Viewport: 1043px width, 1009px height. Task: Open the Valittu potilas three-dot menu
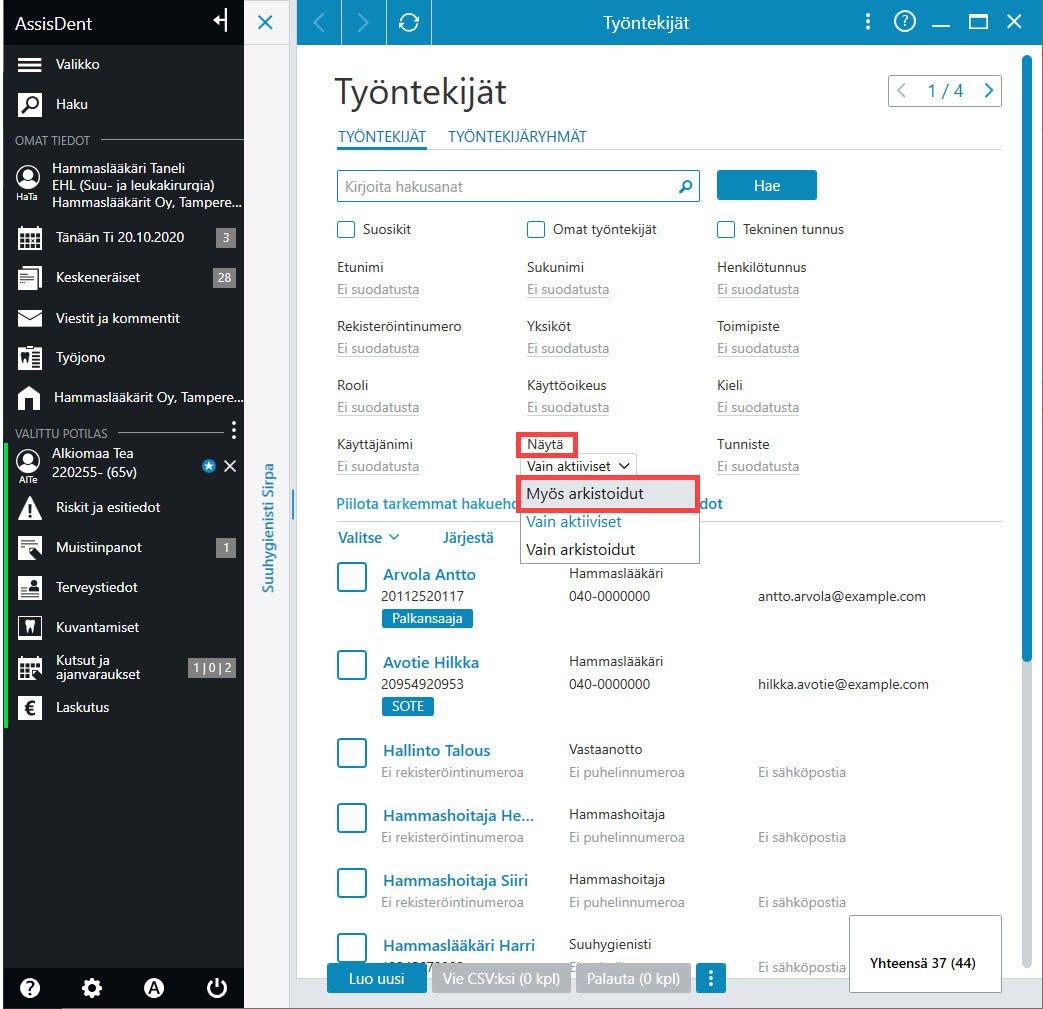(233, 430)
